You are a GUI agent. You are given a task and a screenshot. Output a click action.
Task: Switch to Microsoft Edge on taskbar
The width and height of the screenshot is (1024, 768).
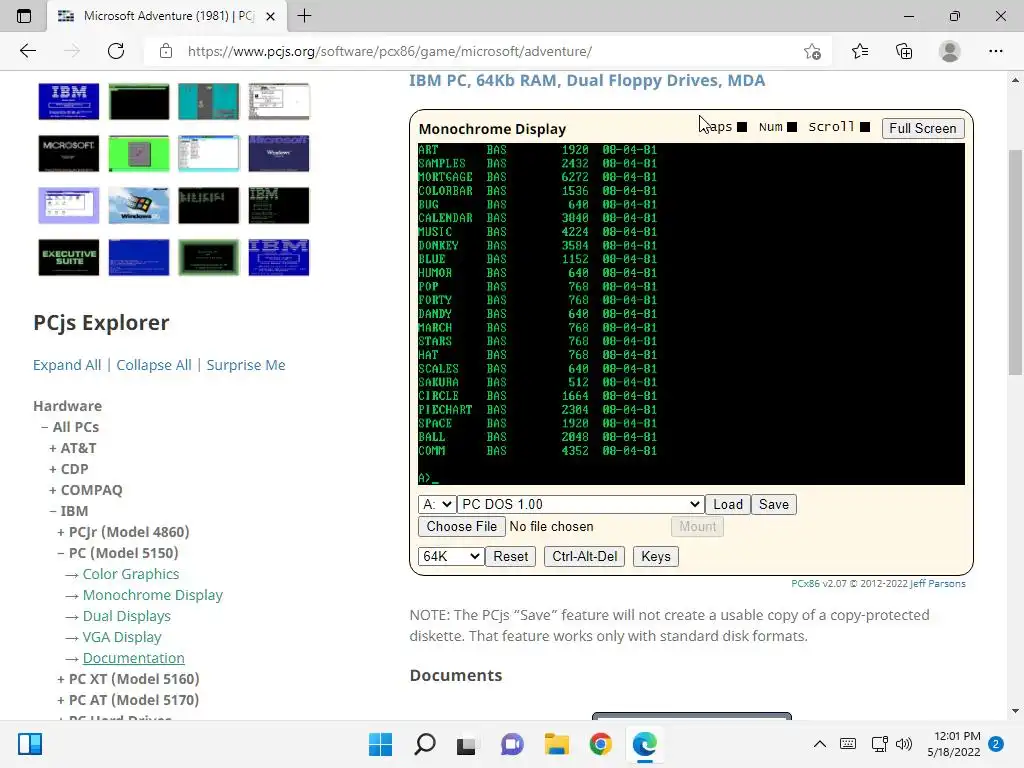coord(645,744)
